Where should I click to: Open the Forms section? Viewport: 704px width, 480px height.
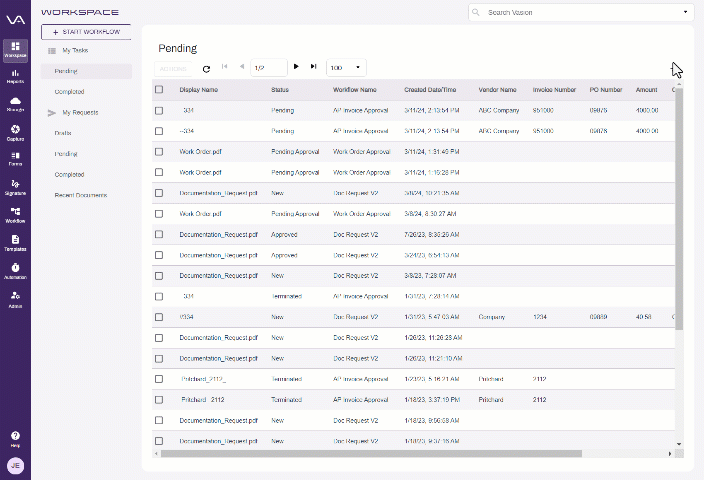(15, 159)
